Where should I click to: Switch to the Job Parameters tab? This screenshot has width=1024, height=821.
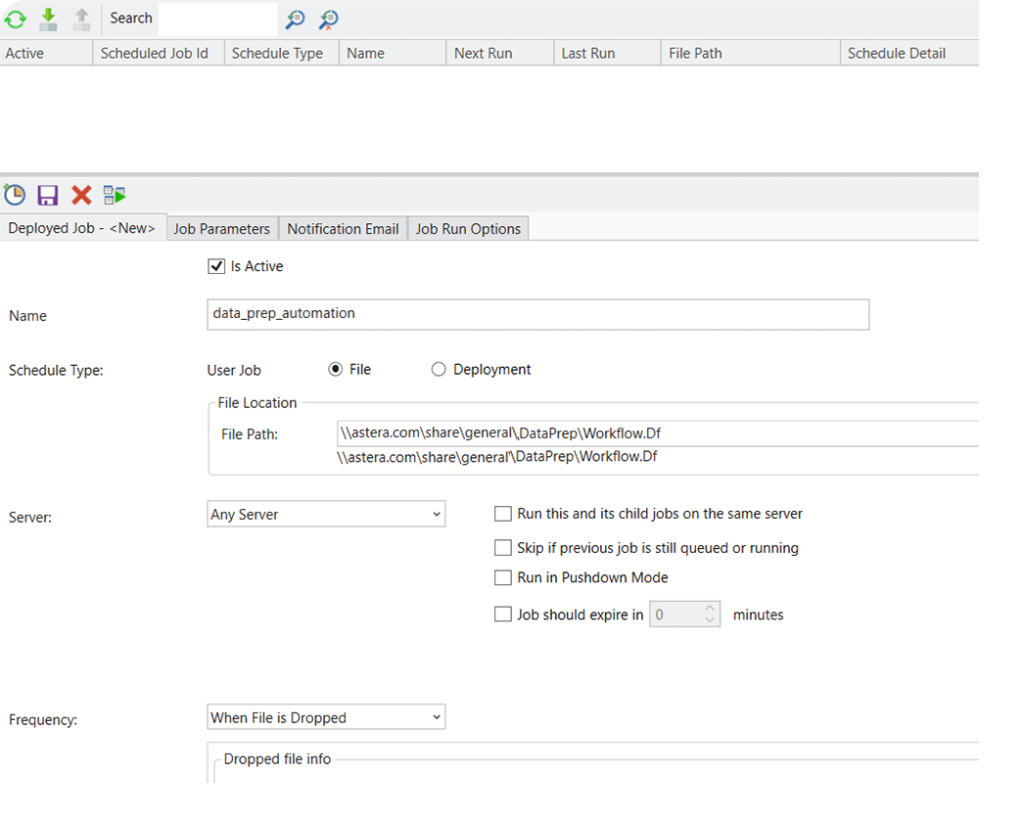(x=222, y=229)
